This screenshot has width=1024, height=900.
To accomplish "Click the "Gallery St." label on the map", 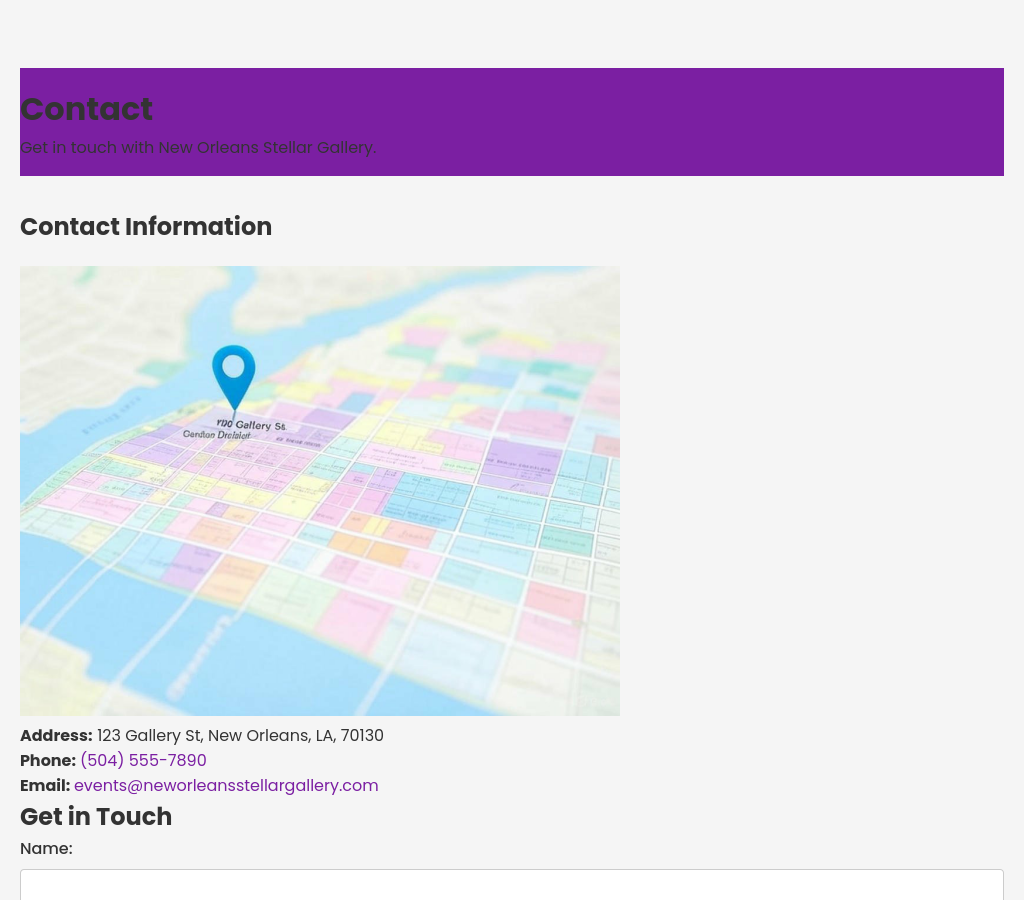I will pyautogui.click(x=252, y=425).
